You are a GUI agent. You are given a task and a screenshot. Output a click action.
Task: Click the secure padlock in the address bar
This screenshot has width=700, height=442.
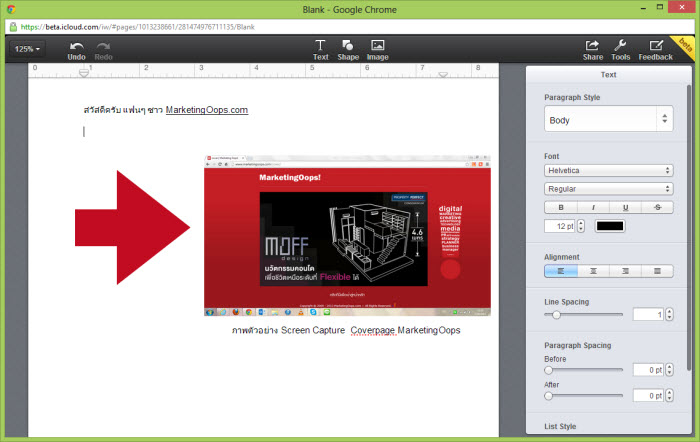13,27
